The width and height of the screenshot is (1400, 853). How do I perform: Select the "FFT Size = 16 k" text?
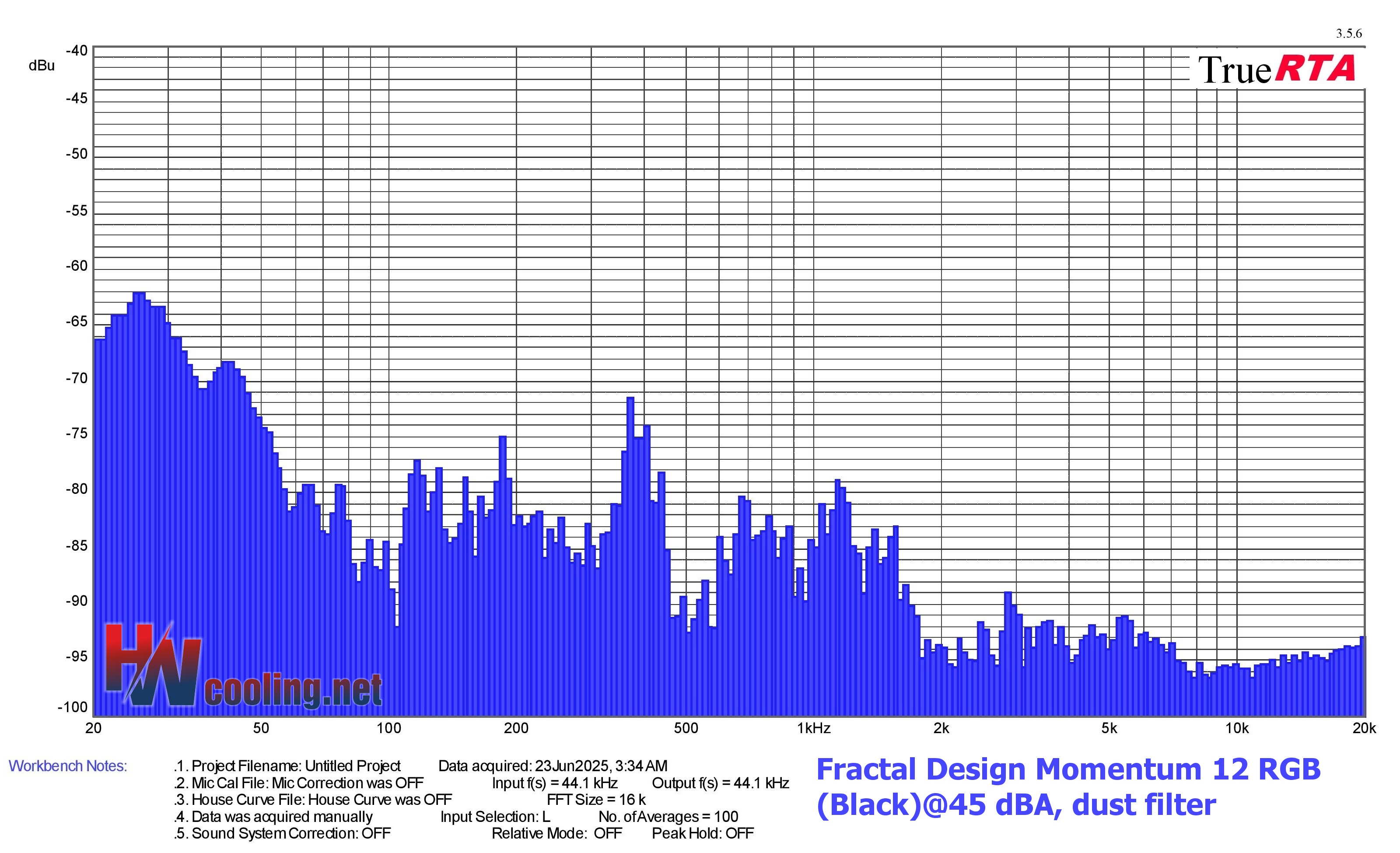coord(596,800)
